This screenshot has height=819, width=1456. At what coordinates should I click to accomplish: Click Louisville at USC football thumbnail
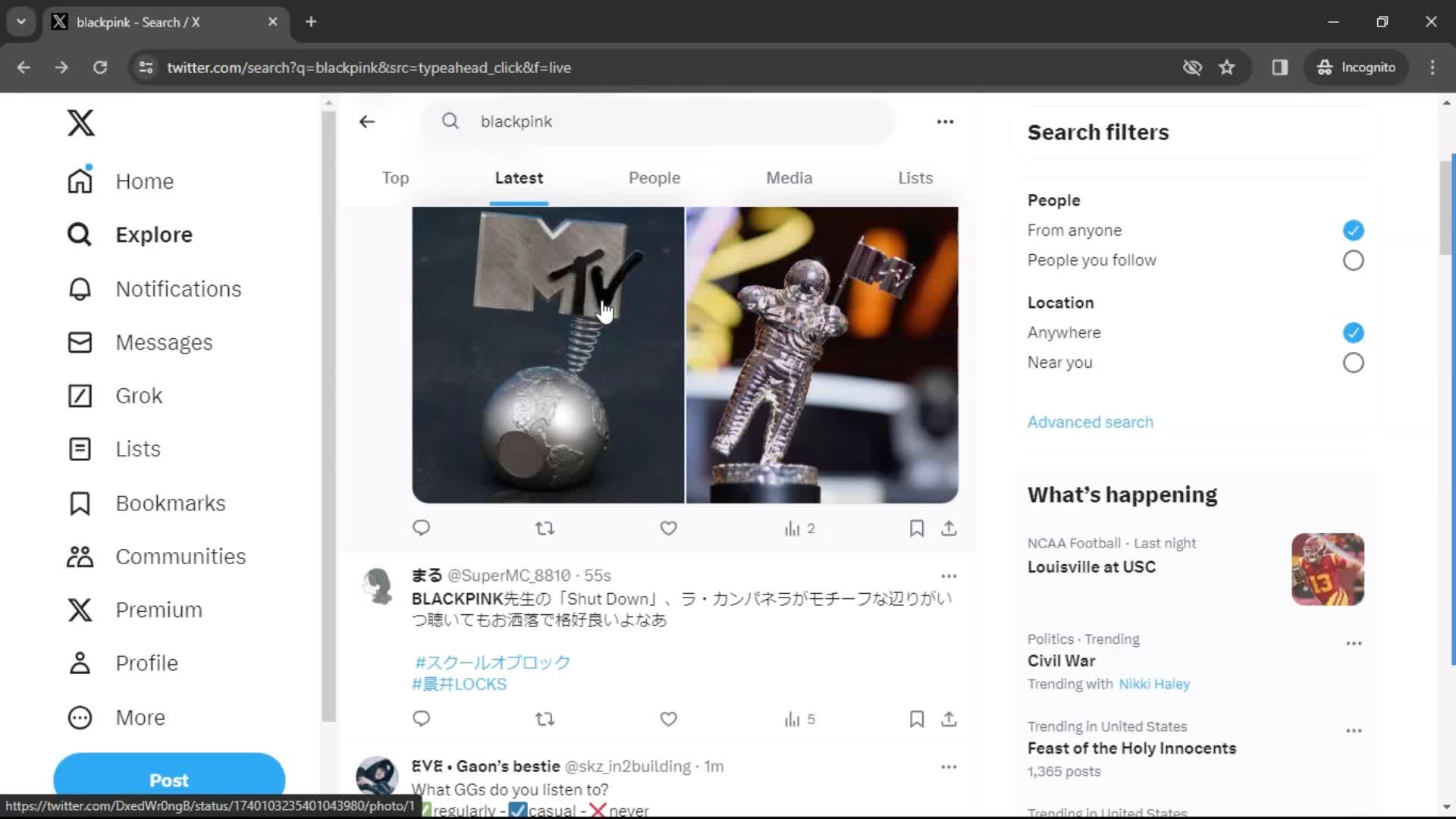1328,570
